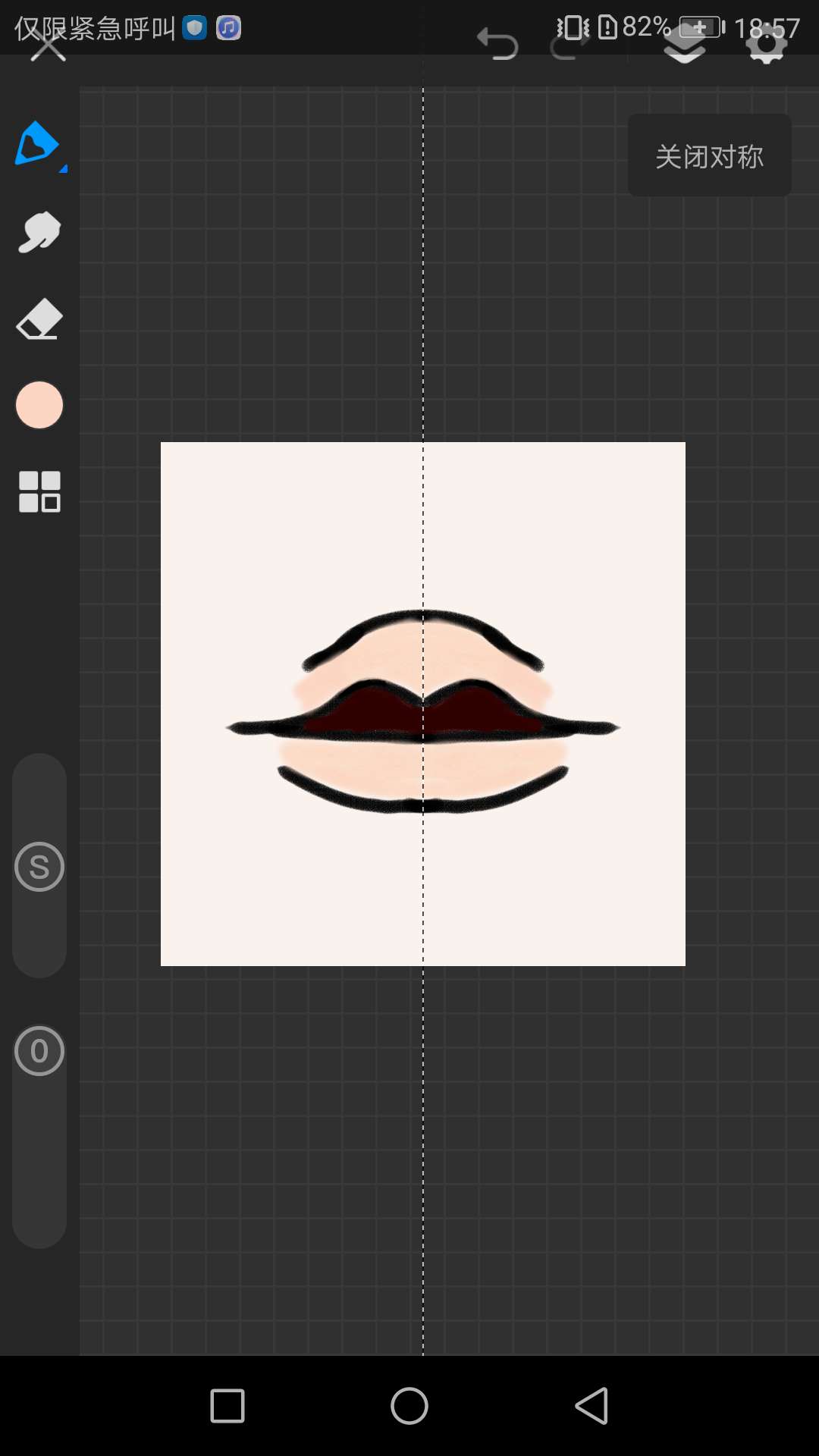Tap the opacity slider knob 0
819x1456 pixels.
pos(39,1051)
